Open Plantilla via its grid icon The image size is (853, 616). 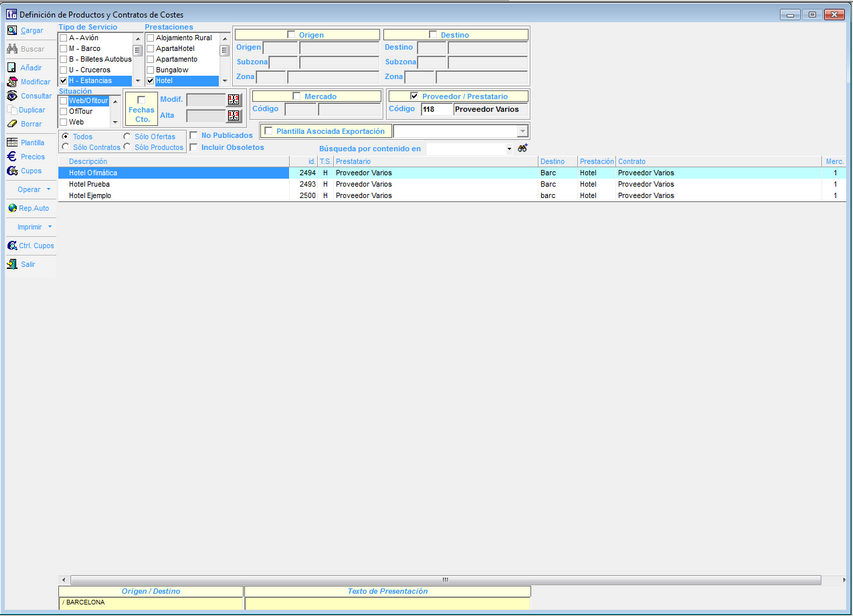12,143
